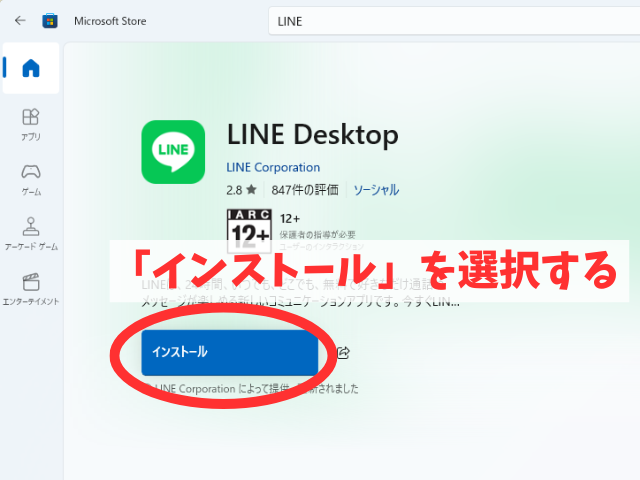Image resolution: width=640 pixels, height=480 pixels.
Task: Open the ゲーム section in sidebar
Action: [x=31, y=180]
